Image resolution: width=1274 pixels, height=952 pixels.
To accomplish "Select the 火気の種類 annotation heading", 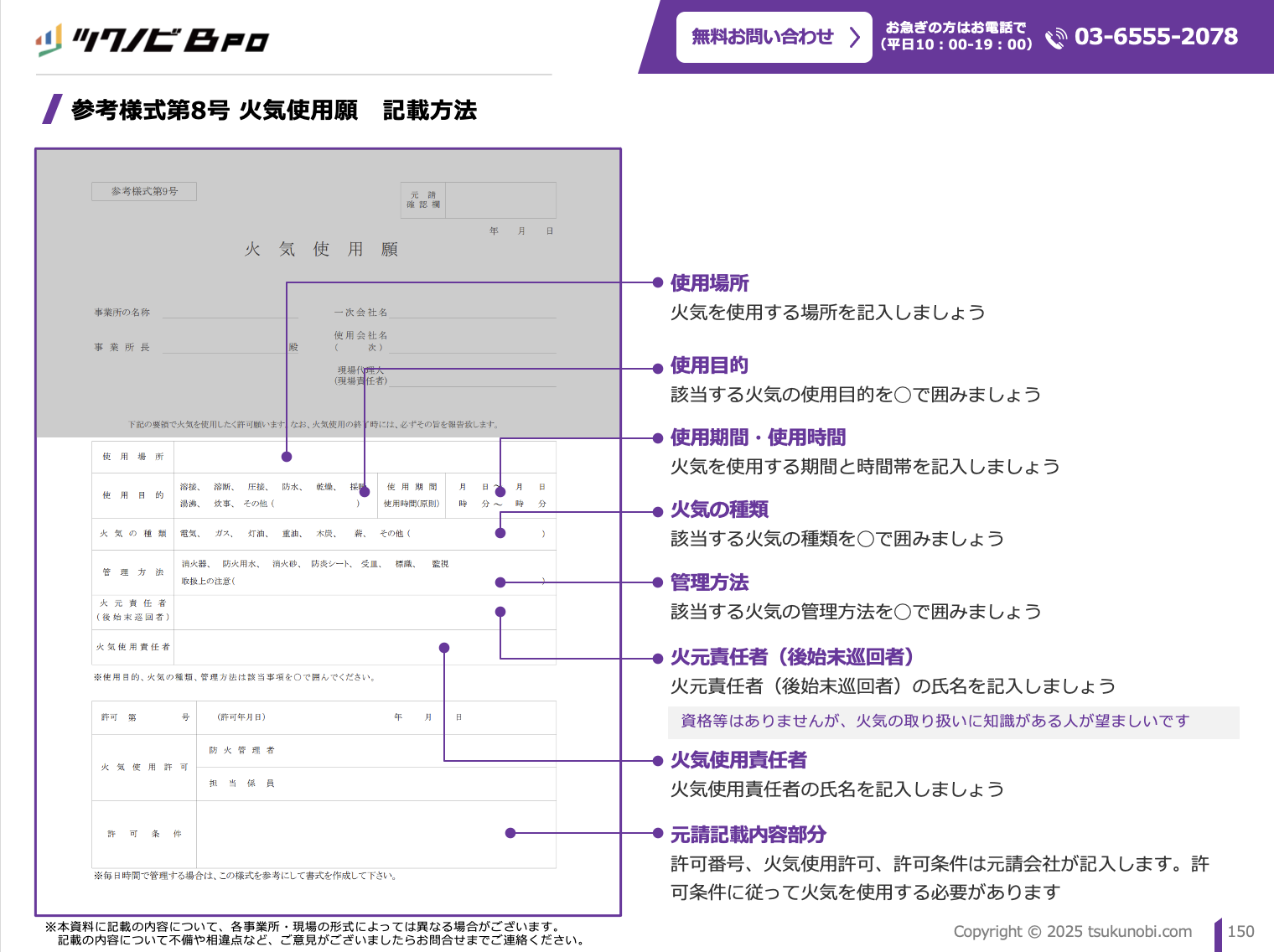I will 719,510.
